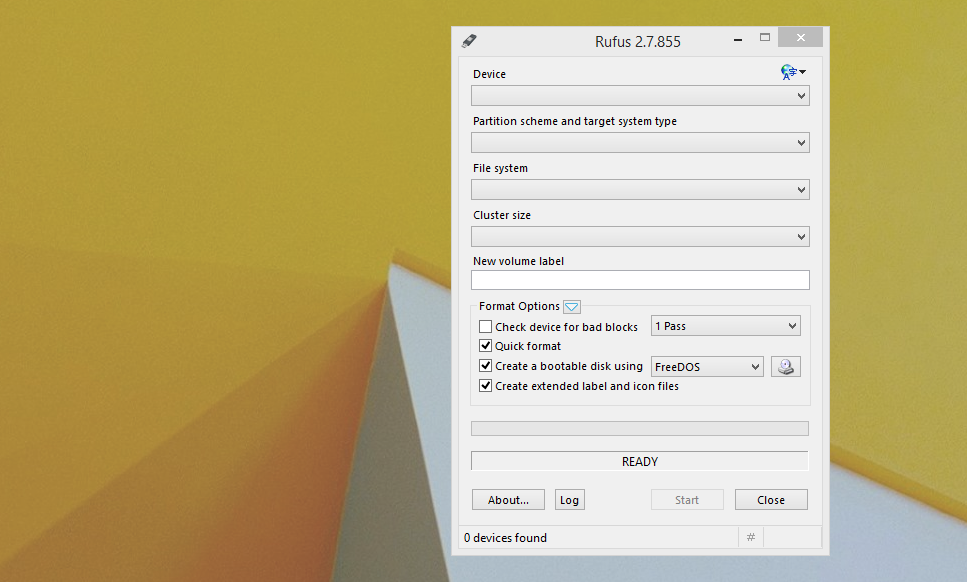Click the hash checksum # button

(x=751, y=538)
